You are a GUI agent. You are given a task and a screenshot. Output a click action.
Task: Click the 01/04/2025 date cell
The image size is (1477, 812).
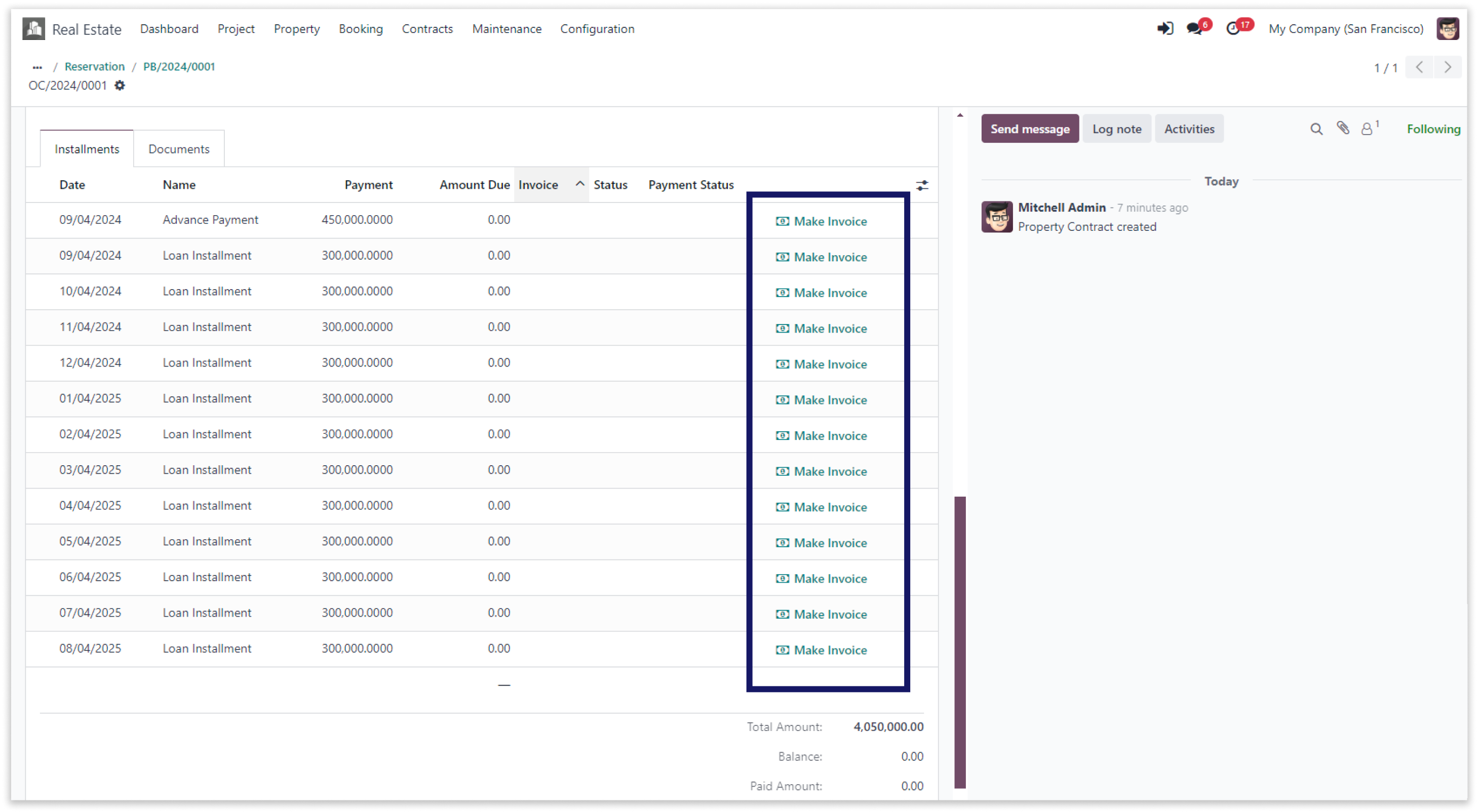coord(90,398)
